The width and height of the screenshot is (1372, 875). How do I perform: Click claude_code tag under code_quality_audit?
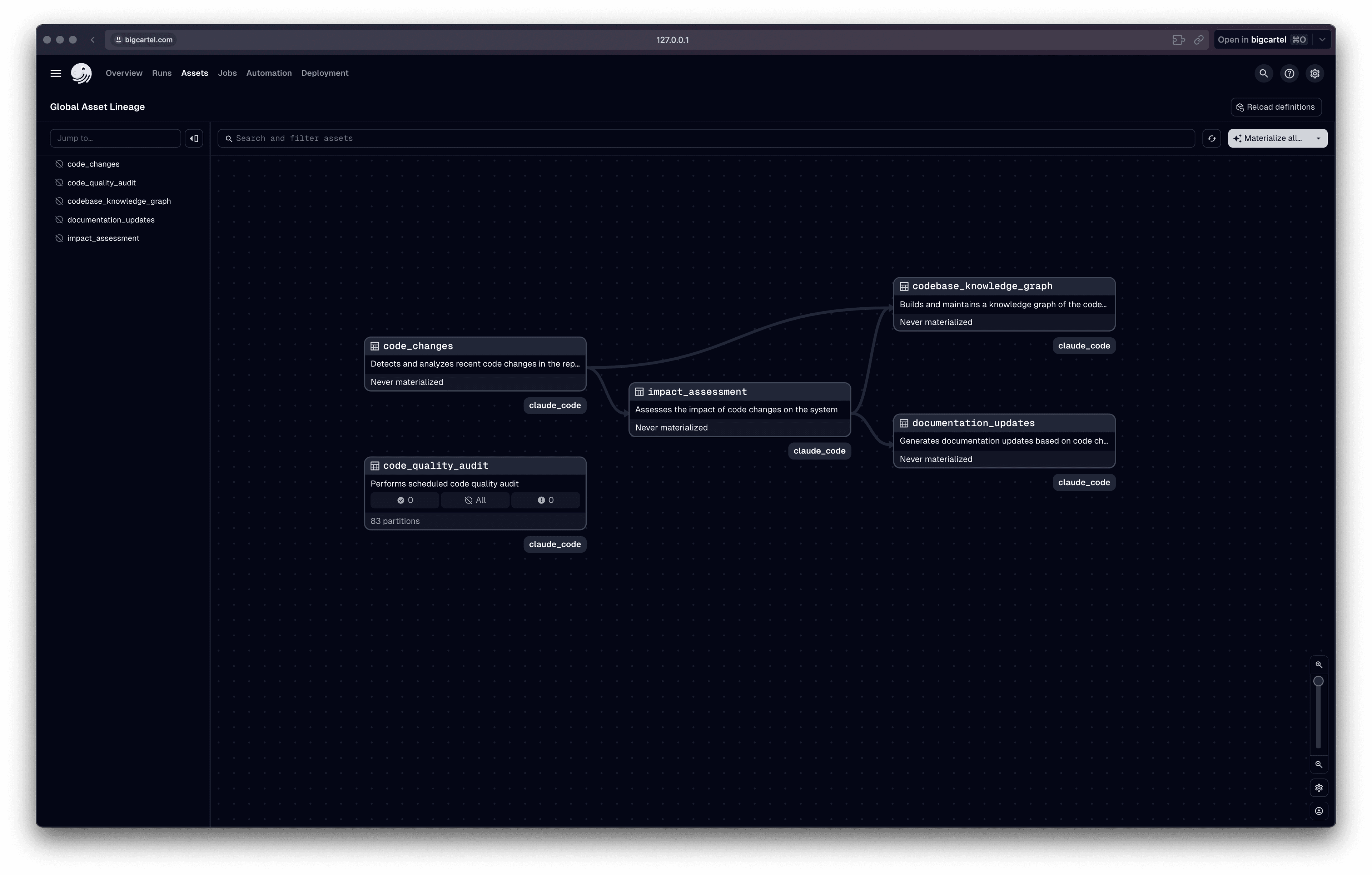[555, 545]
